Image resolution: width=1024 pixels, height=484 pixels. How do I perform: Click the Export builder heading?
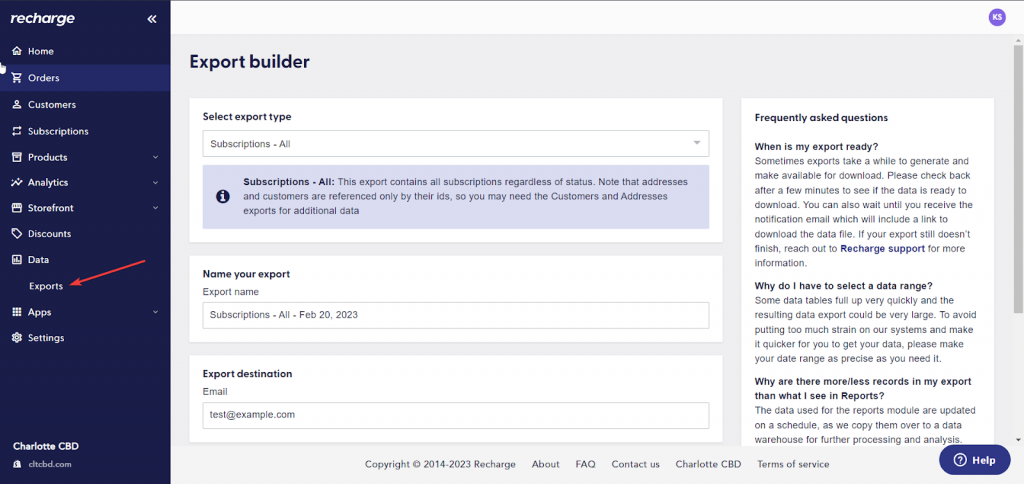pyautogui.click(x=249, y=62)
